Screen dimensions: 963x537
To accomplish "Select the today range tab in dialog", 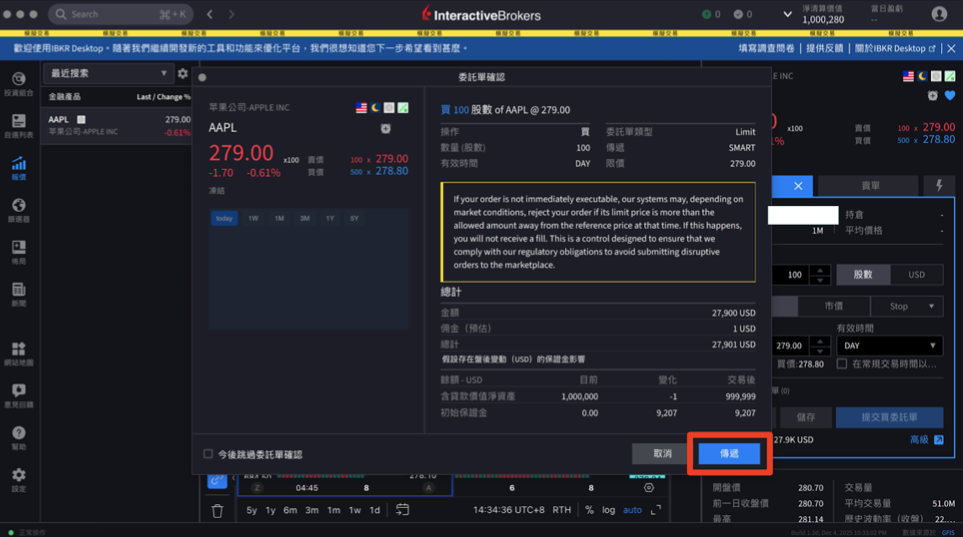I will [224, 218].
